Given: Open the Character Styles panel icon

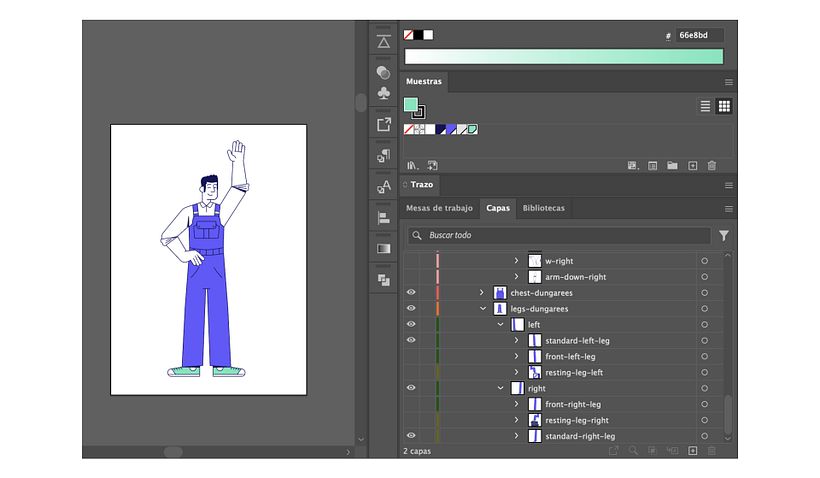Looking at the screenshot, I should [x=383, y=187].
